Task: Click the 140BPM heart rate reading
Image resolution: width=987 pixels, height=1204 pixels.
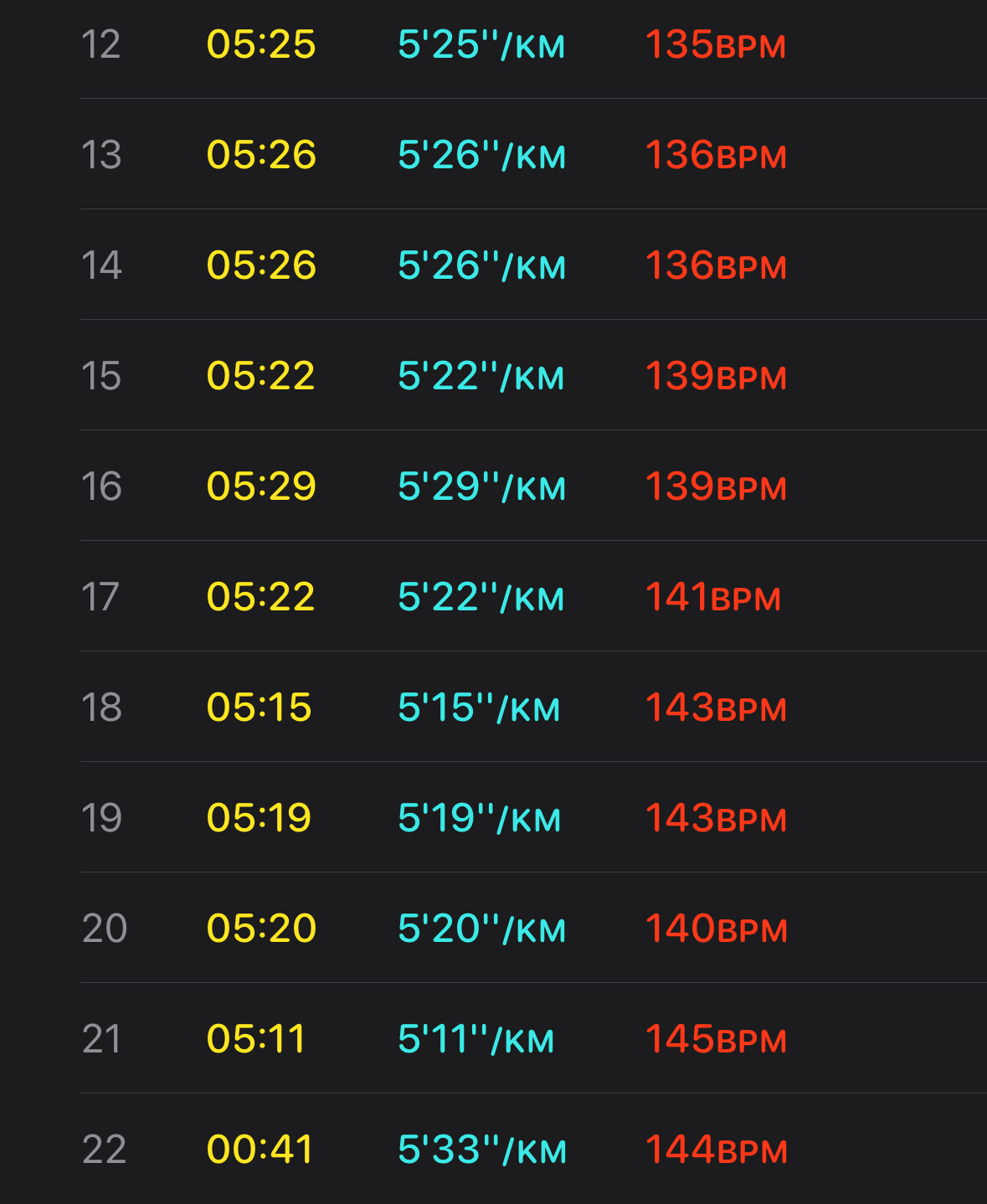Action: coord(717,929)
